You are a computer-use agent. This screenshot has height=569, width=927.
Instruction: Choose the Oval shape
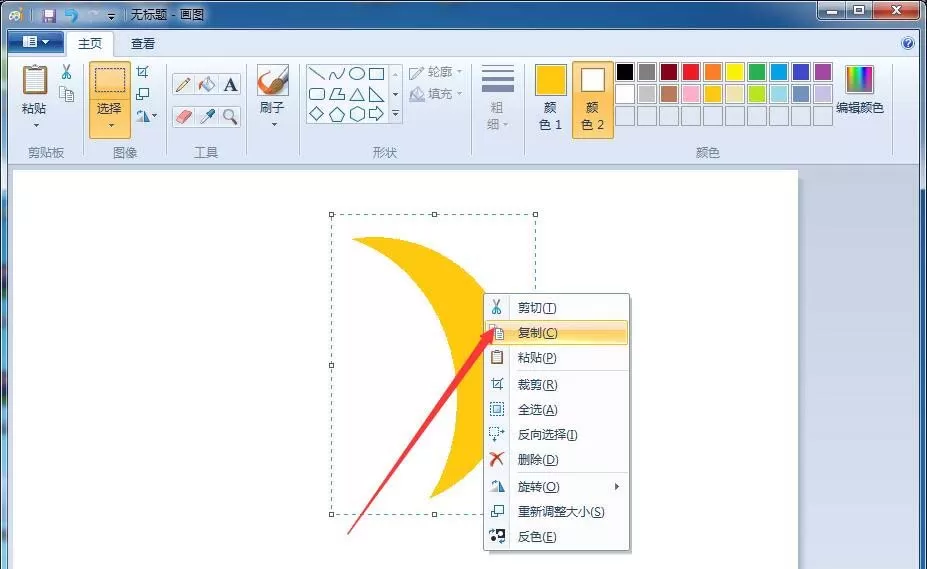[x=356, y=74]
